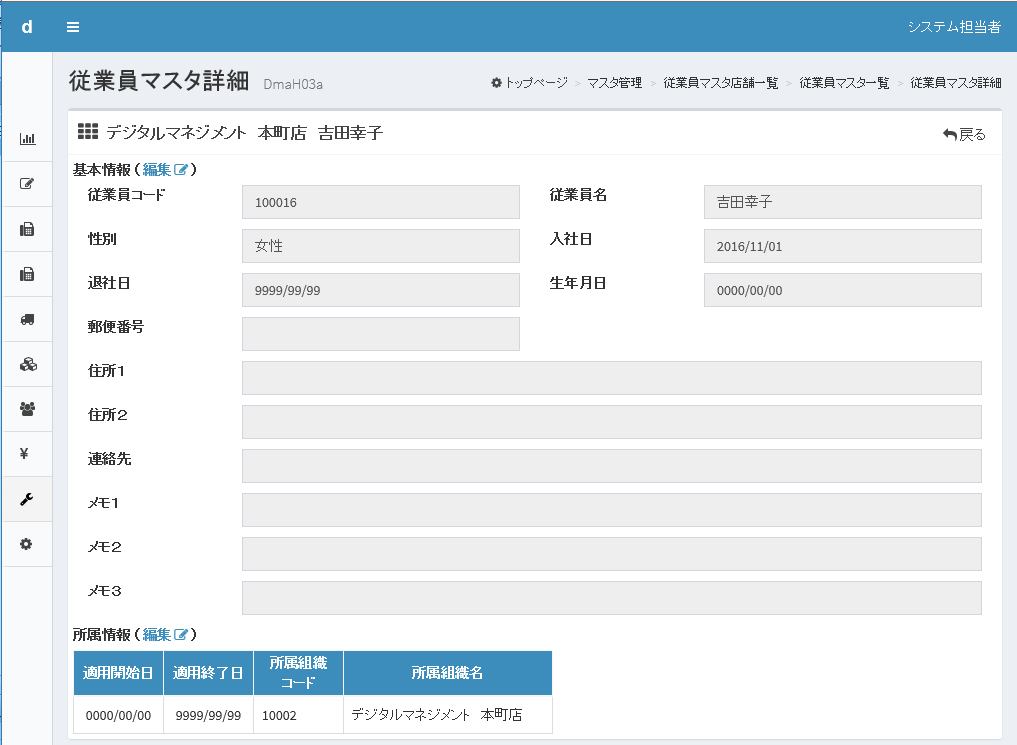Open the second calculator sidebar icon
The height and width of the screenshot is (745, 1017).
click(27, 274)
